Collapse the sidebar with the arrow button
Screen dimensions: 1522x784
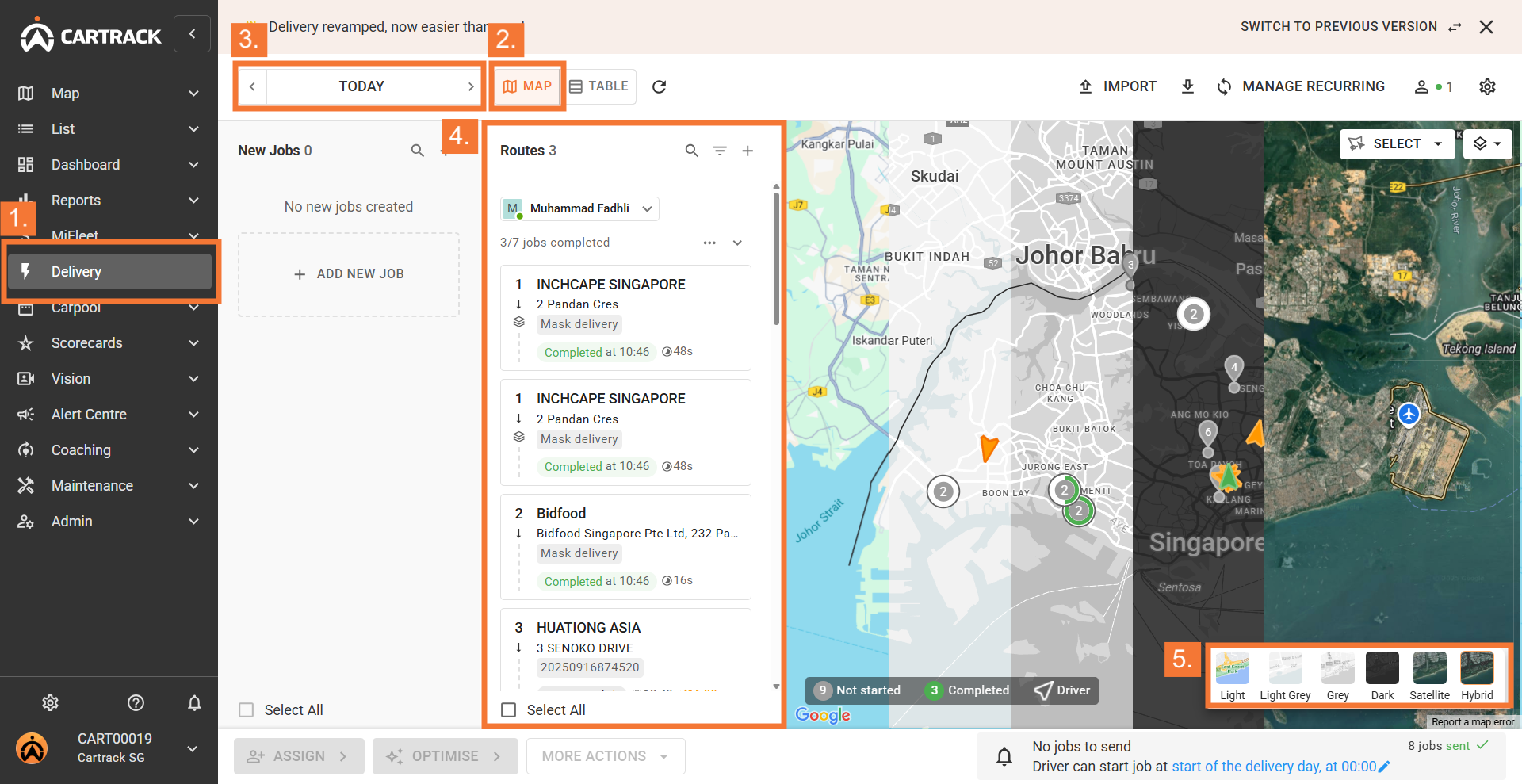pos(192,34)
